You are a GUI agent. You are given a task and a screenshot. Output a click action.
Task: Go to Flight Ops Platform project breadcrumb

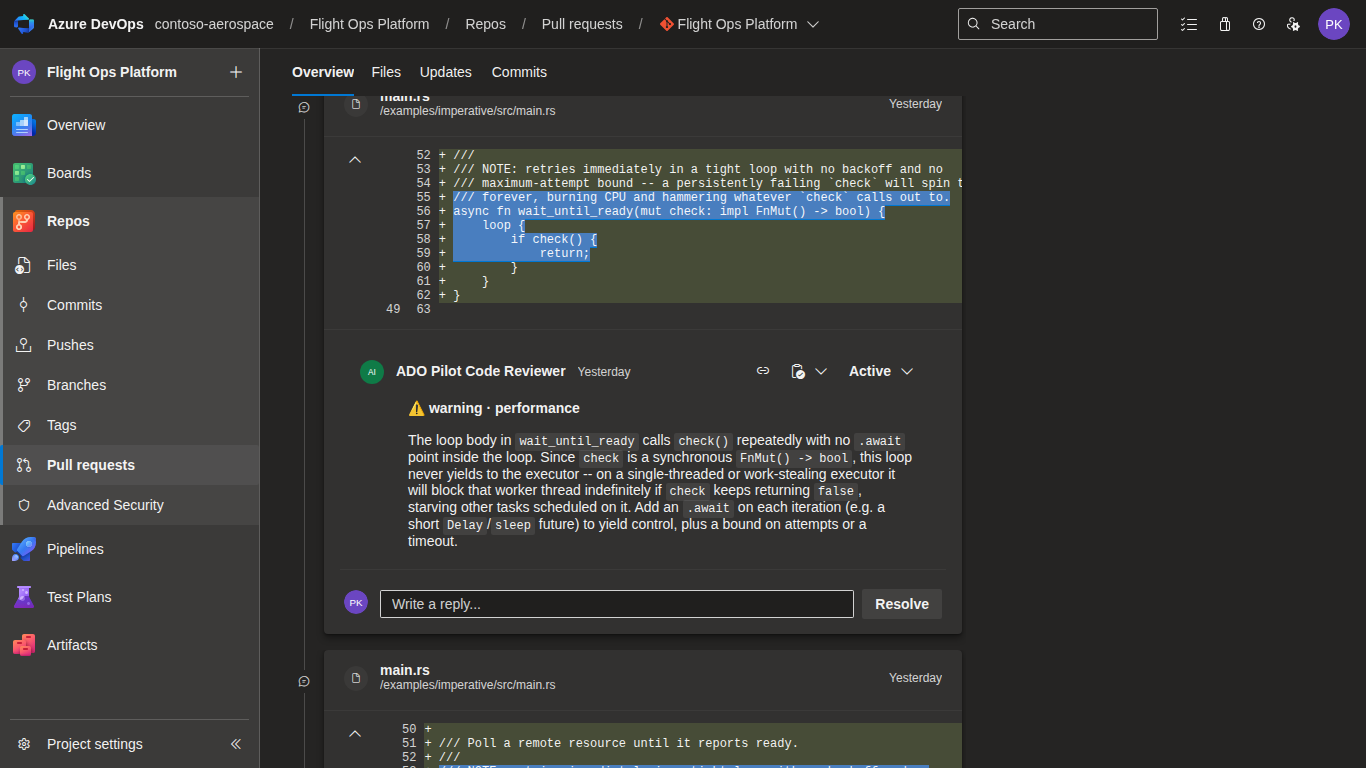click(370, 24)
